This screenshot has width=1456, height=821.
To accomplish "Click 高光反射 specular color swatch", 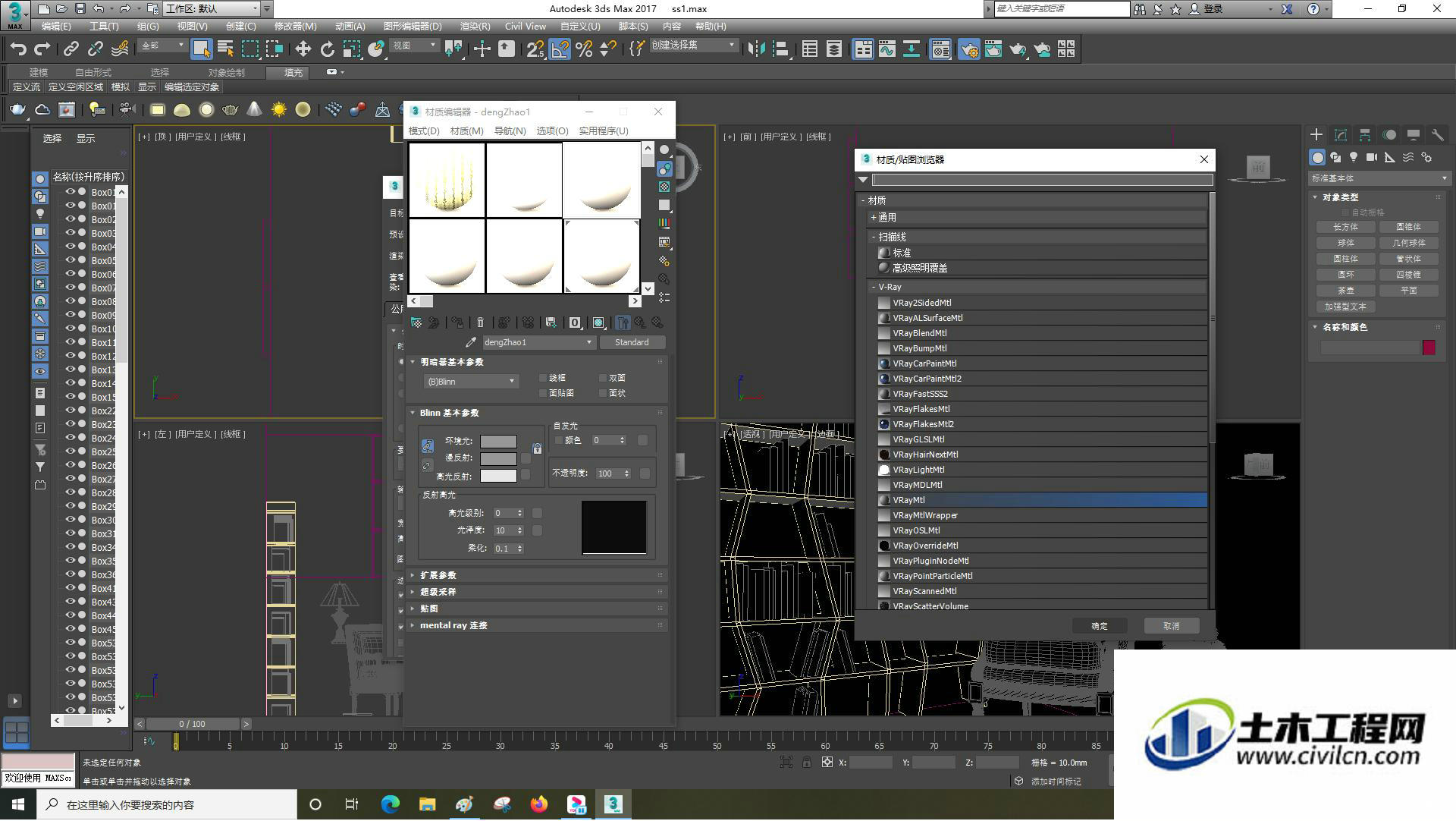I will [498, 476].
